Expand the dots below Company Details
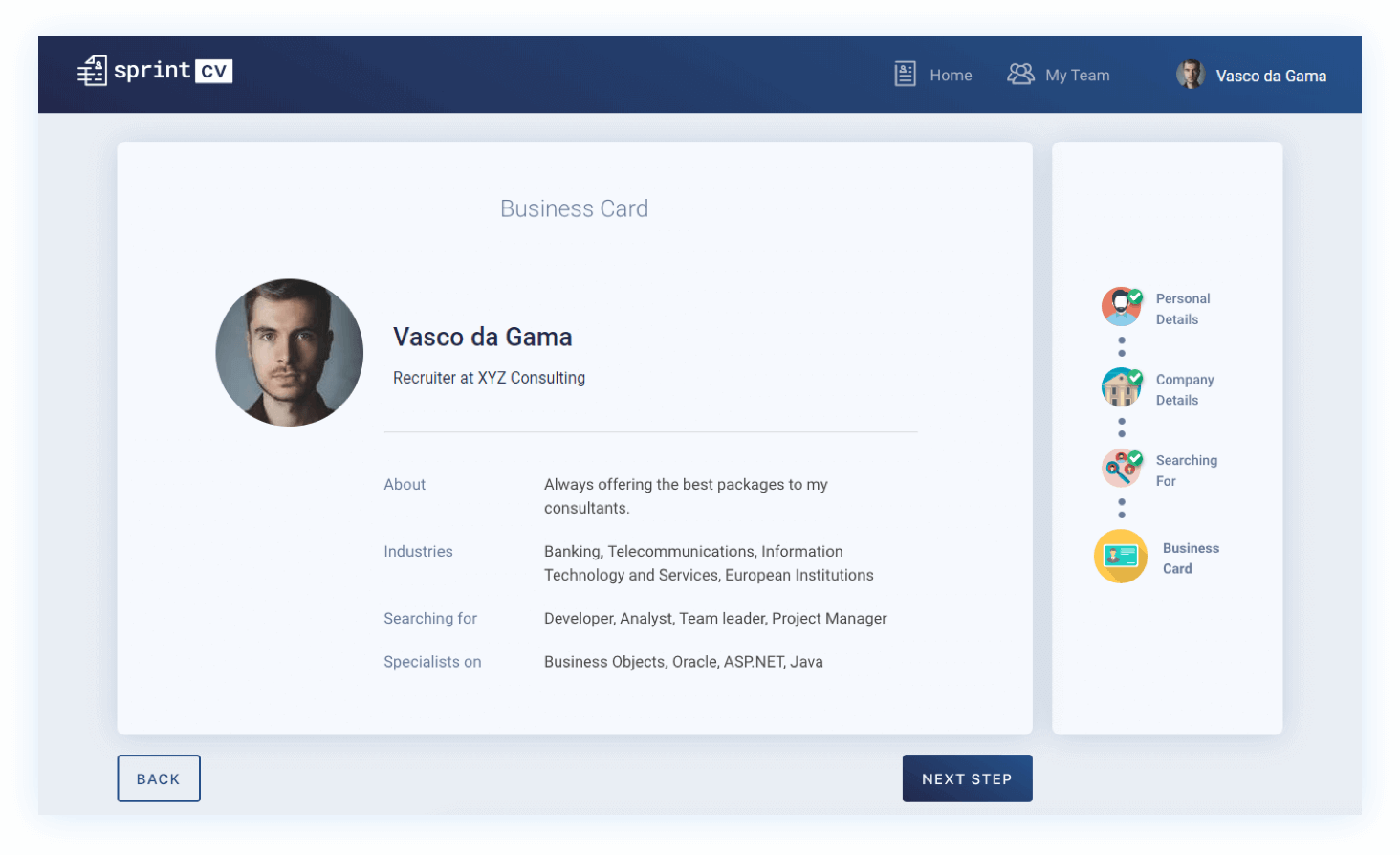The image size is (1400, 855). click(1121, 426)
